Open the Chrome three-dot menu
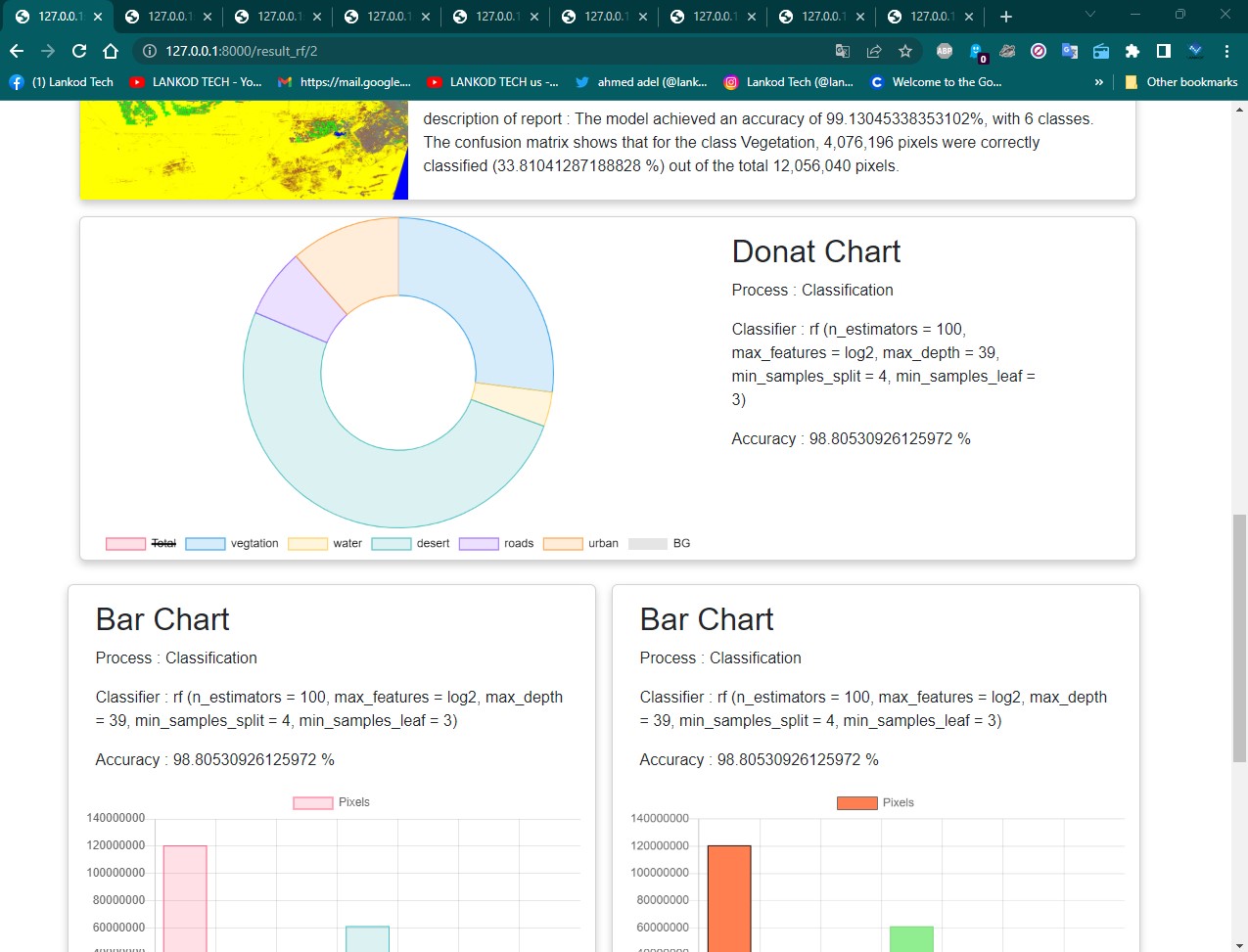 1226,51
